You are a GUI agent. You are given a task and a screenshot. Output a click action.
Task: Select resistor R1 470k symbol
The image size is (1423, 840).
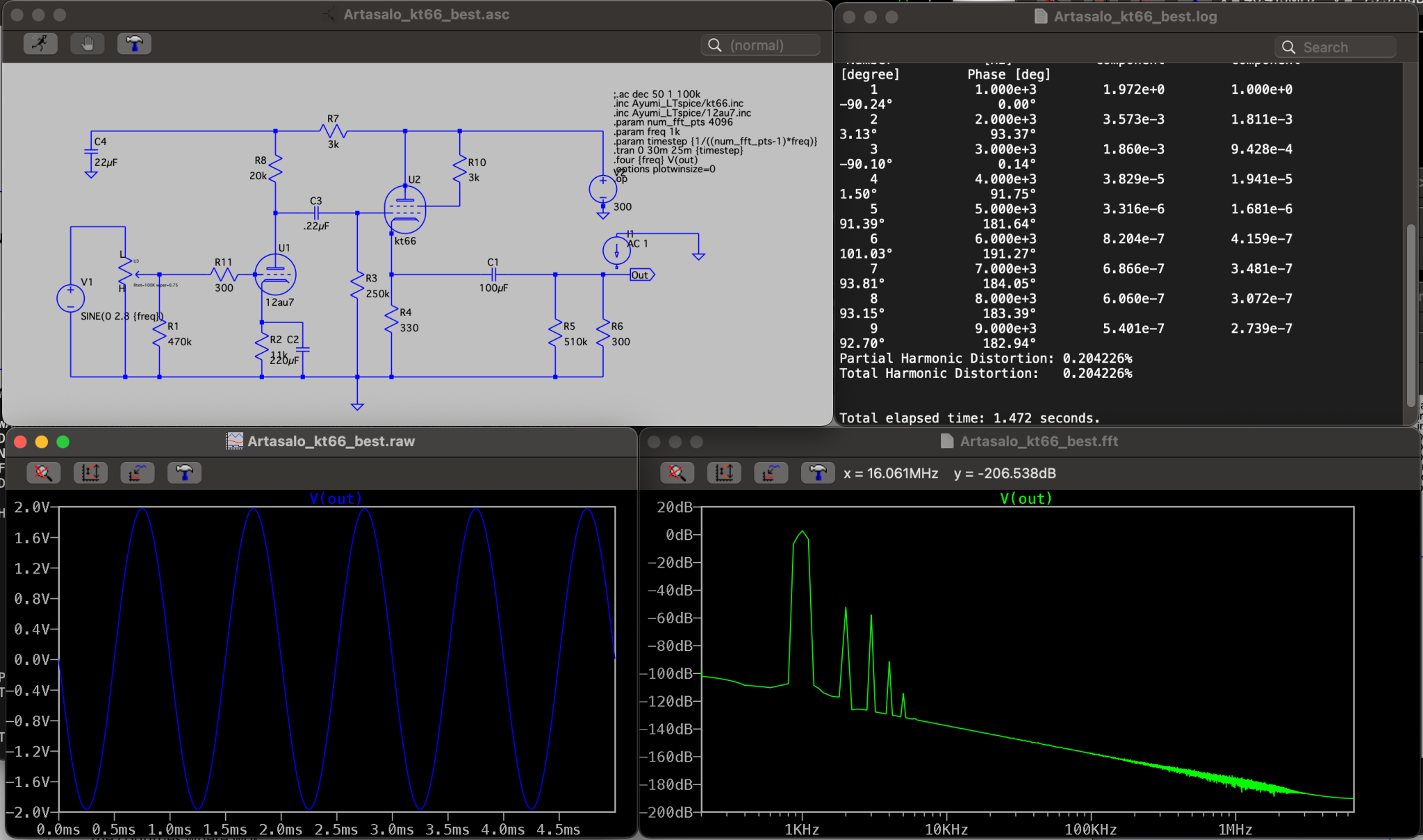click(x=159, y=333)
